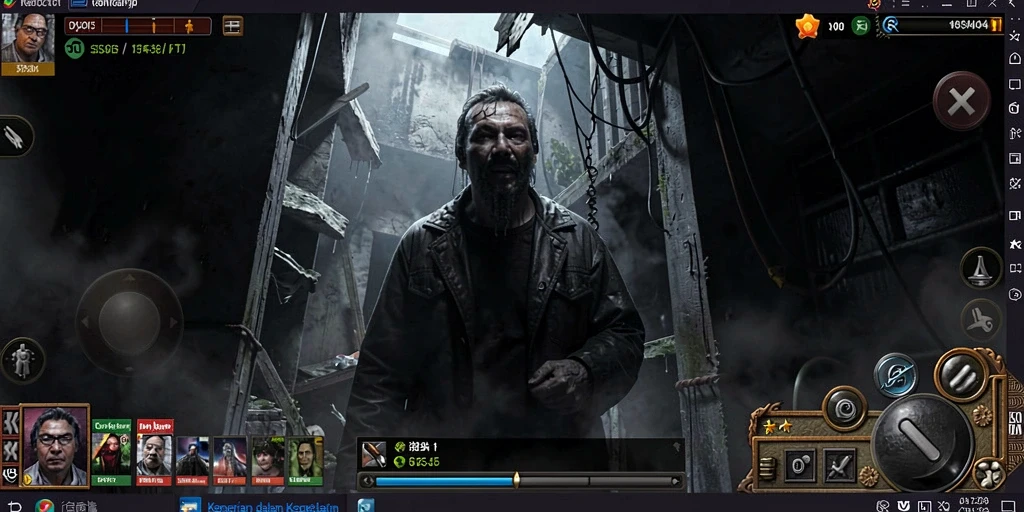Viewport: 1024px width, 512px height.
Task: Click the sword item slot in bronze panel
Action: coord(840,466)
